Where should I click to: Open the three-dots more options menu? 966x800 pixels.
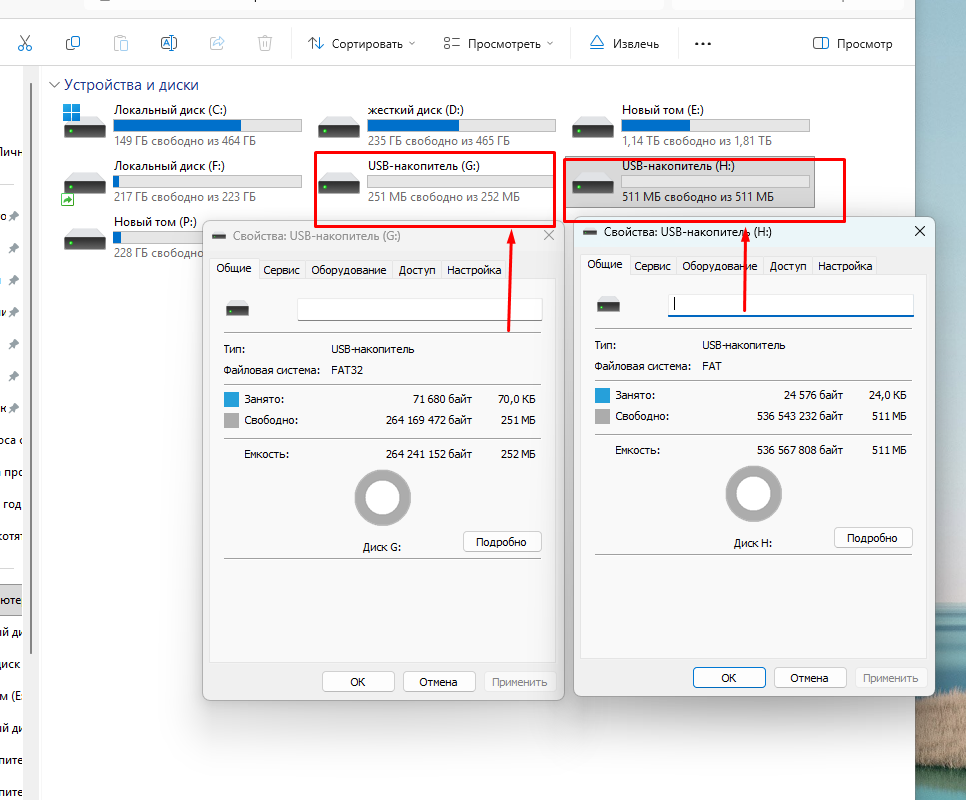(x=703, y=44)
